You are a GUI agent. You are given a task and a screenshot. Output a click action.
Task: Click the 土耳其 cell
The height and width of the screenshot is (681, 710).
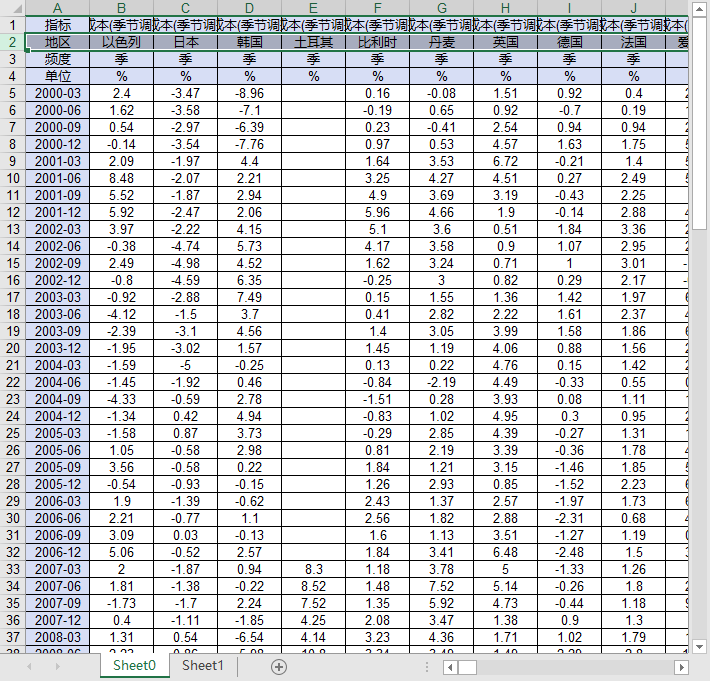313,42
